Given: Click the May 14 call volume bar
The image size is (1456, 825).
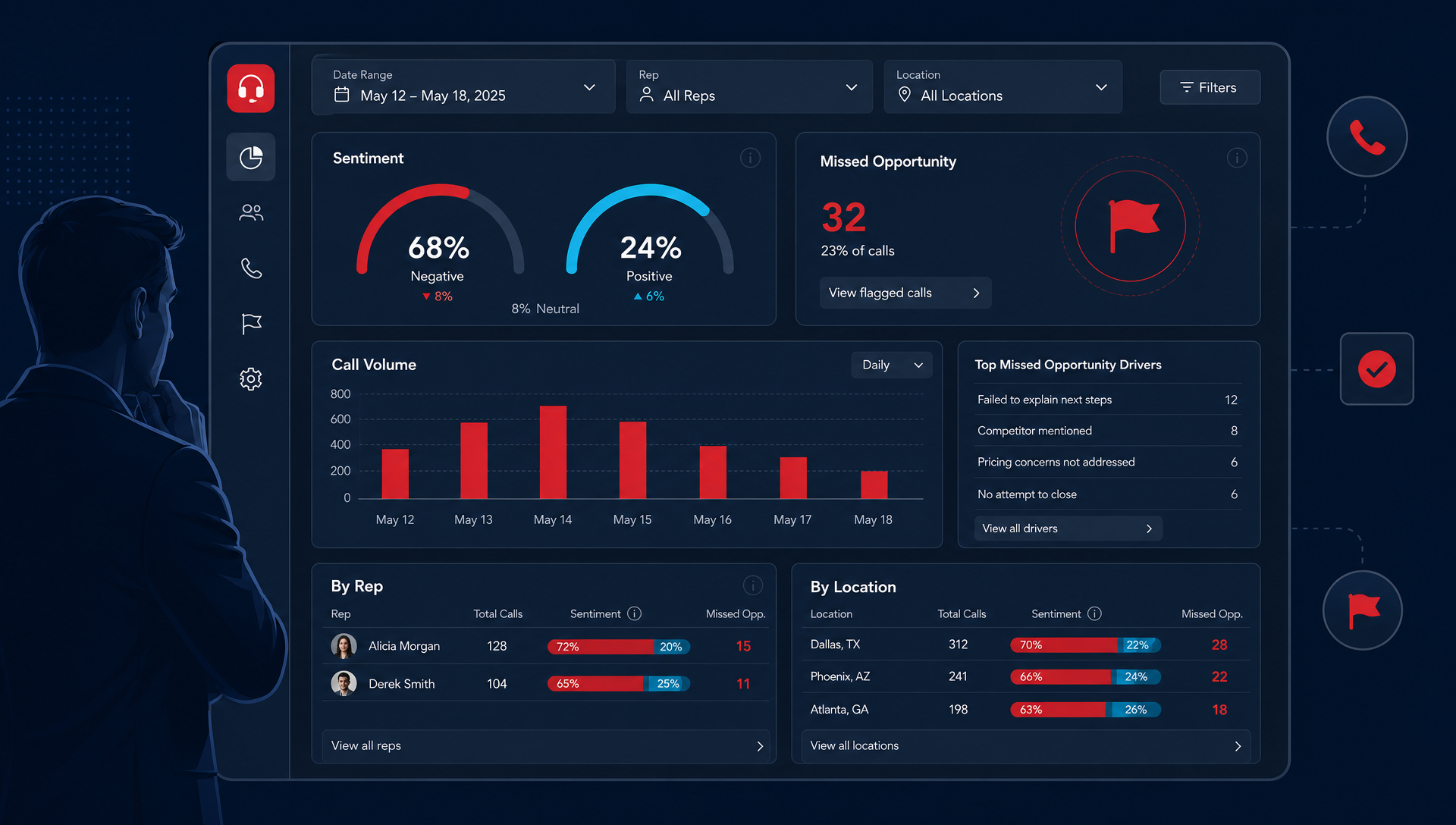Looking at the screenshot, I should (x=553, y=452).
